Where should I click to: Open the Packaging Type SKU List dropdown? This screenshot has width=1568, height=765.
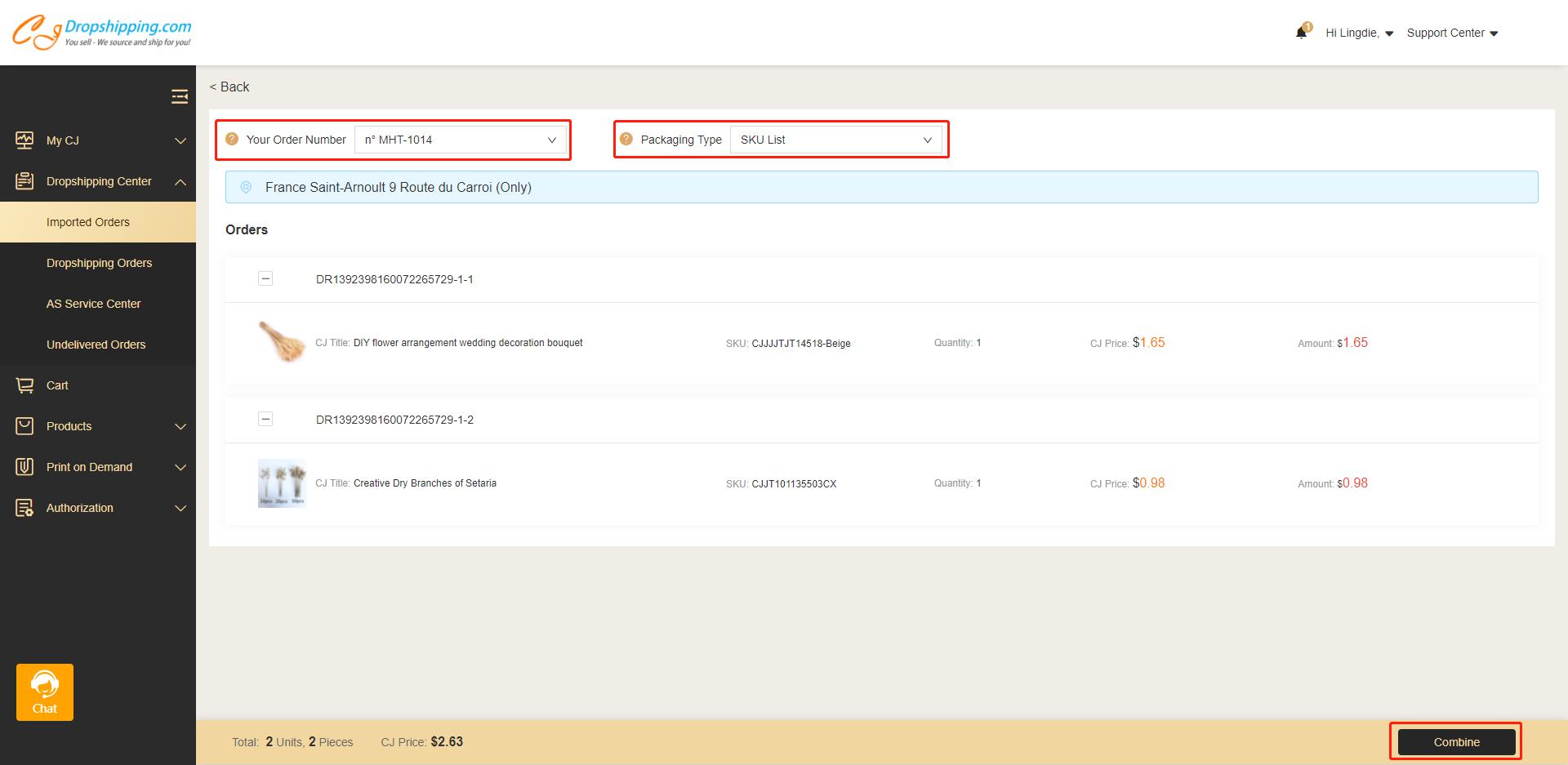(835, 140)
